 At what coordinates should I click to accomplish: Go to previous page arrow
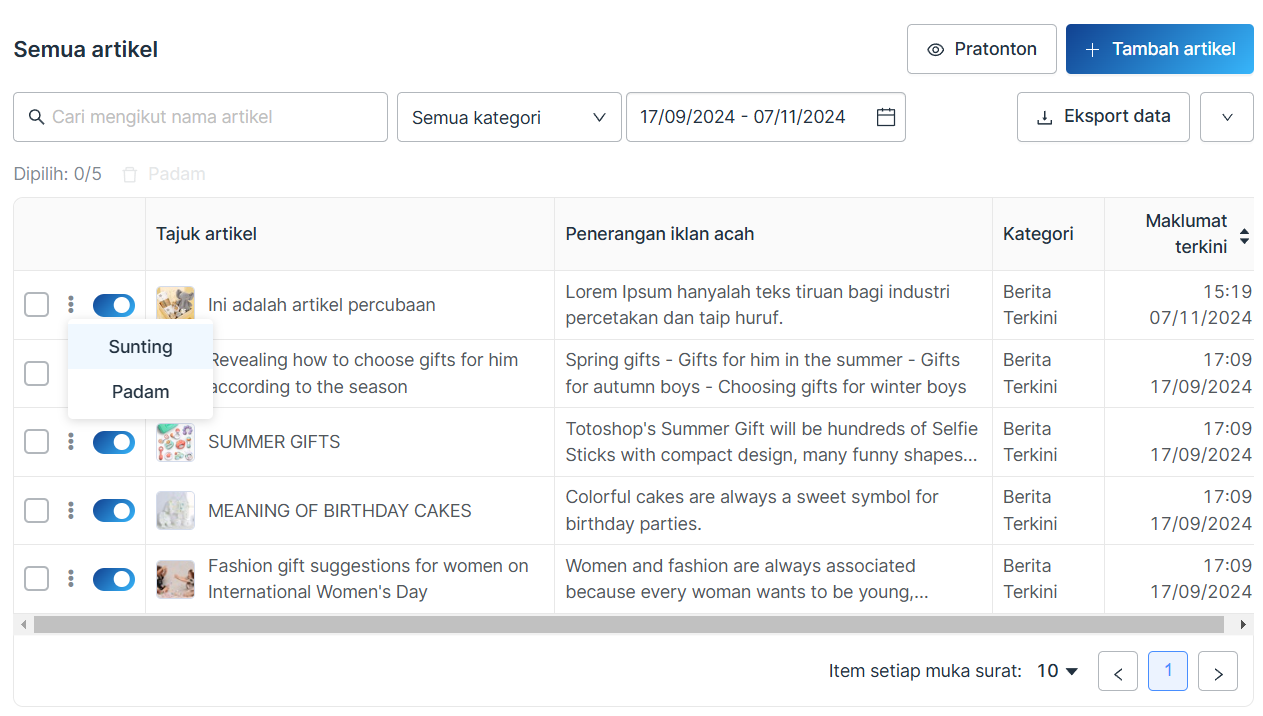tap(1117, 672)
